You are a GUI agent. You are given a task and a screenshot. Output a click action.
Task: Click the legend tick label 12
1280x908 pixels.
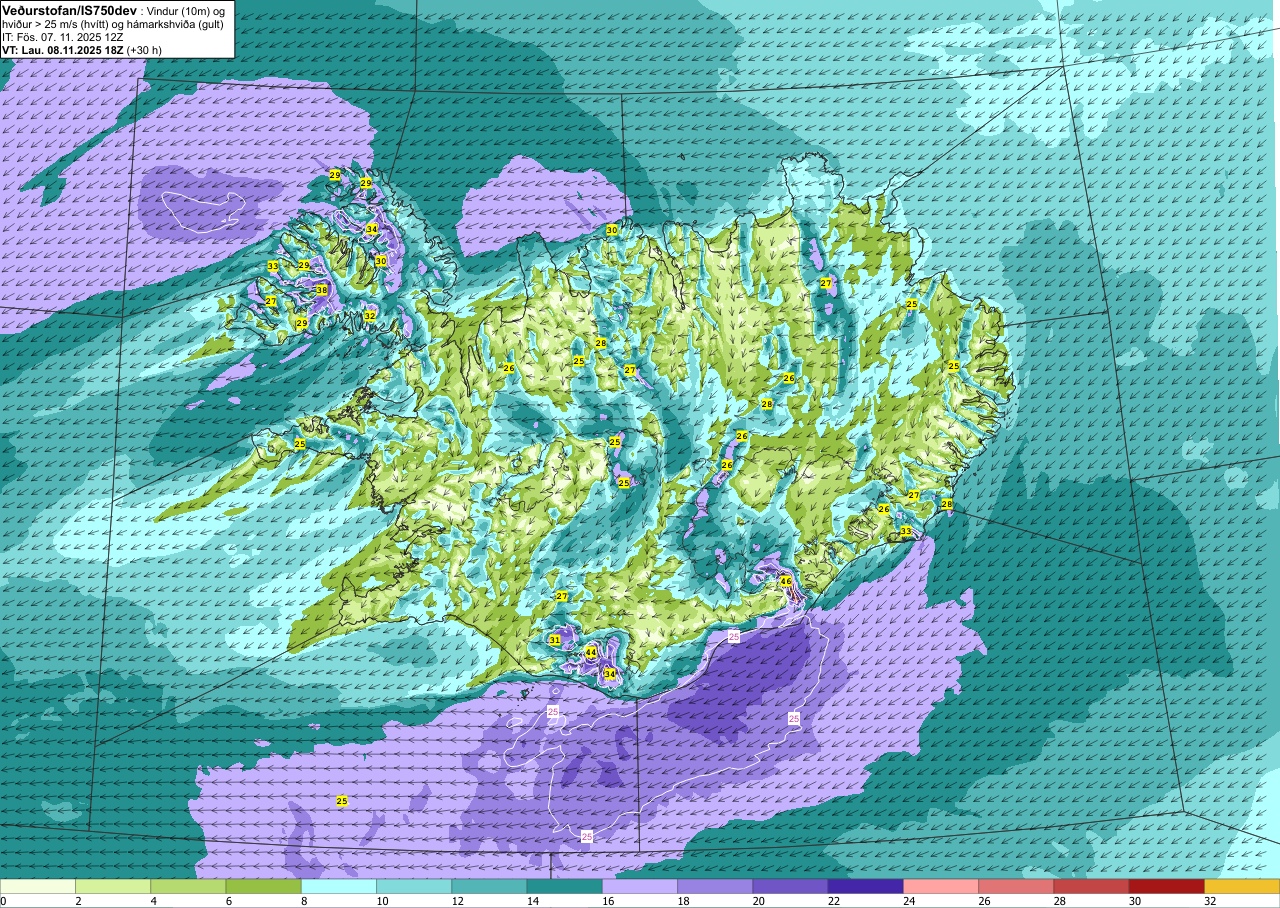pyautogui.click(x=457, y=901)
